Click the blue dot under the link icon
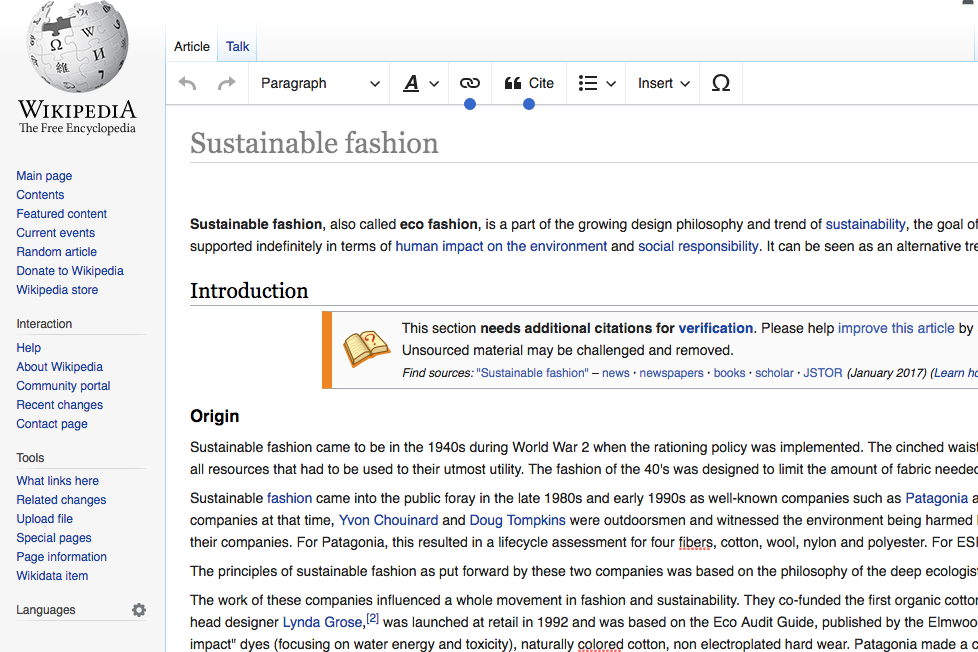This screenshot has height=652, width=978. point(470,104)
